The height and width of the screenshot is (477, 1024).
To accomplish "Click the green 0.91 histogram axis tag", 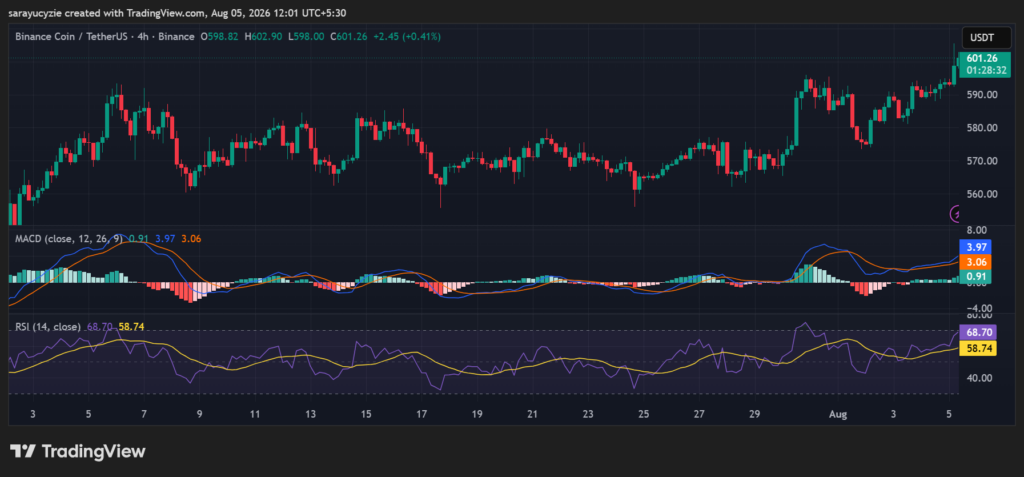I will (x=976, y=276).
